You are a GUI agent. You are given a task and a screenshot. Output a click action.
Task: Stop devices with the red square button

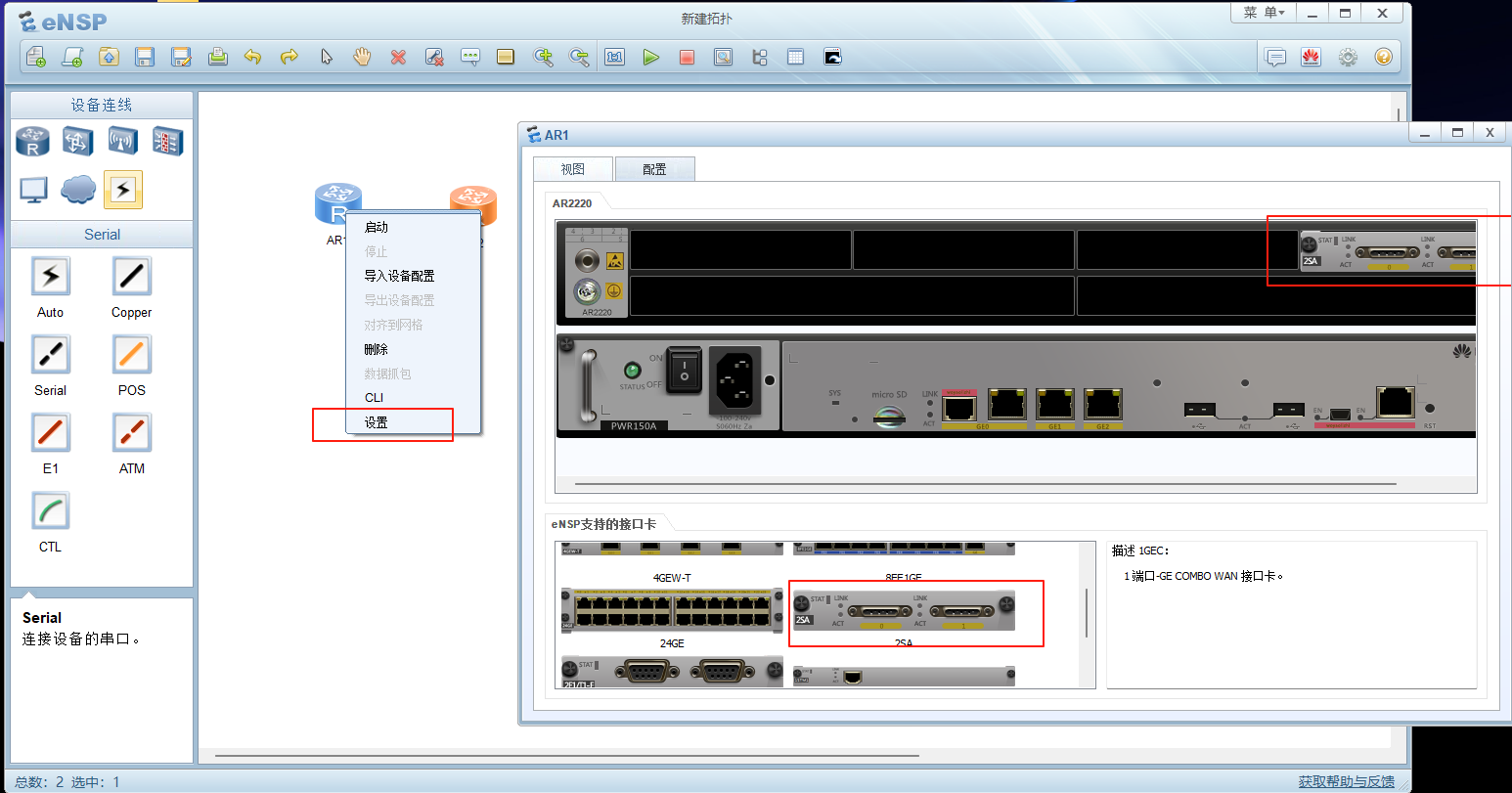tap(687, 57)
